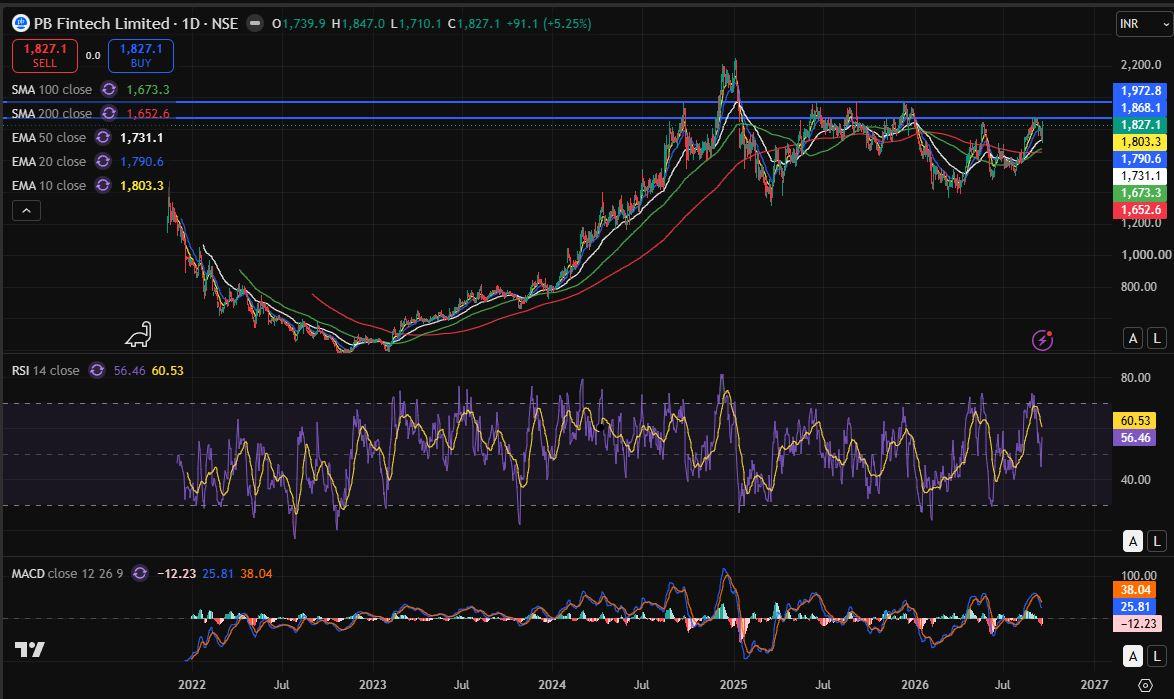Click the 2024 label on time axis
Image resolution: width=1174 pixels, height=699 pixels.
tap(553, 685)
